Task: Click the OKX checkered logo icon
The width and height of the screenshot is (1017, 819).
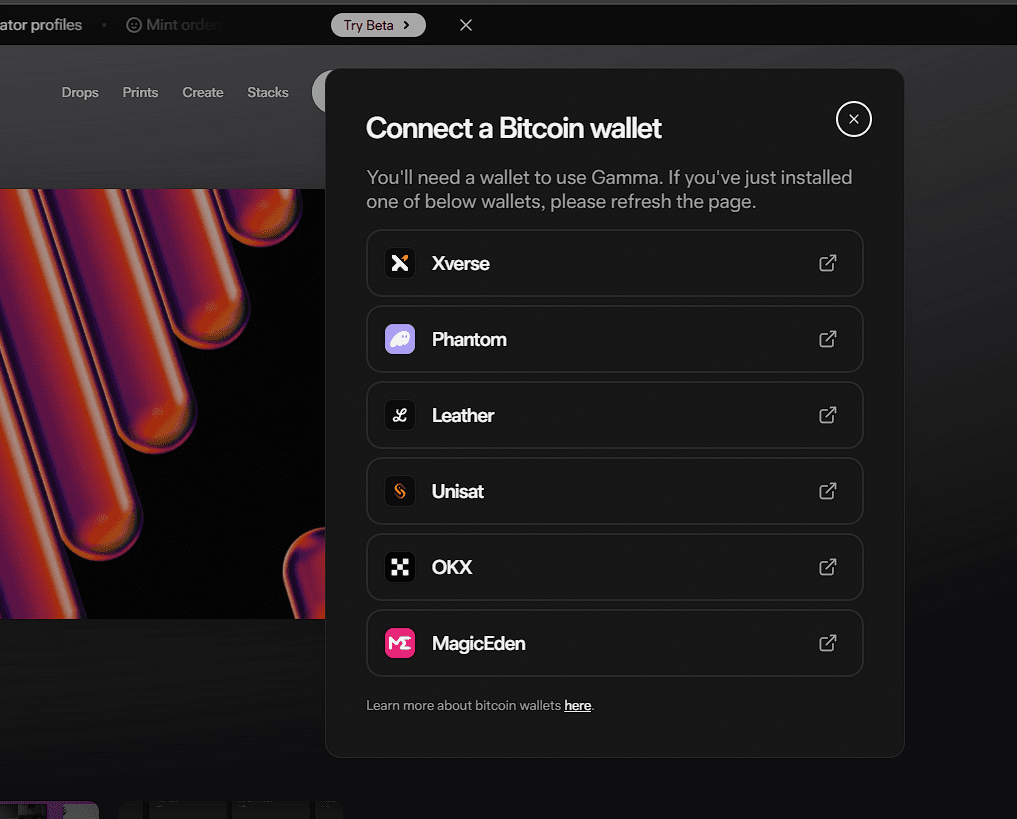Action: tap(400, 567)
